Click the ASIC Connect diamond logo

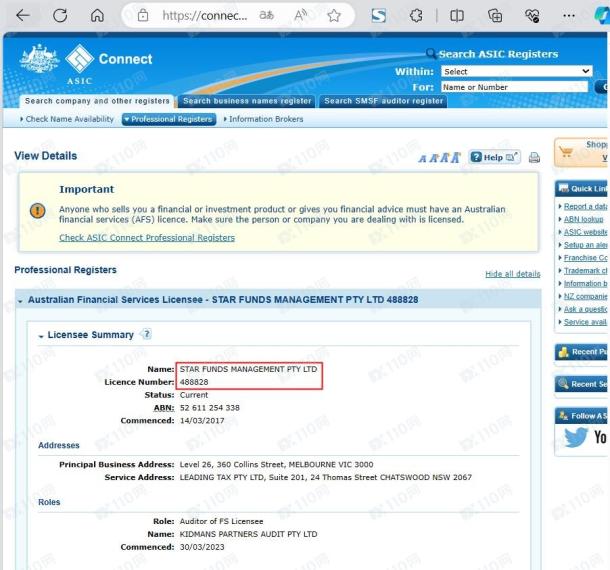point(80,58)
